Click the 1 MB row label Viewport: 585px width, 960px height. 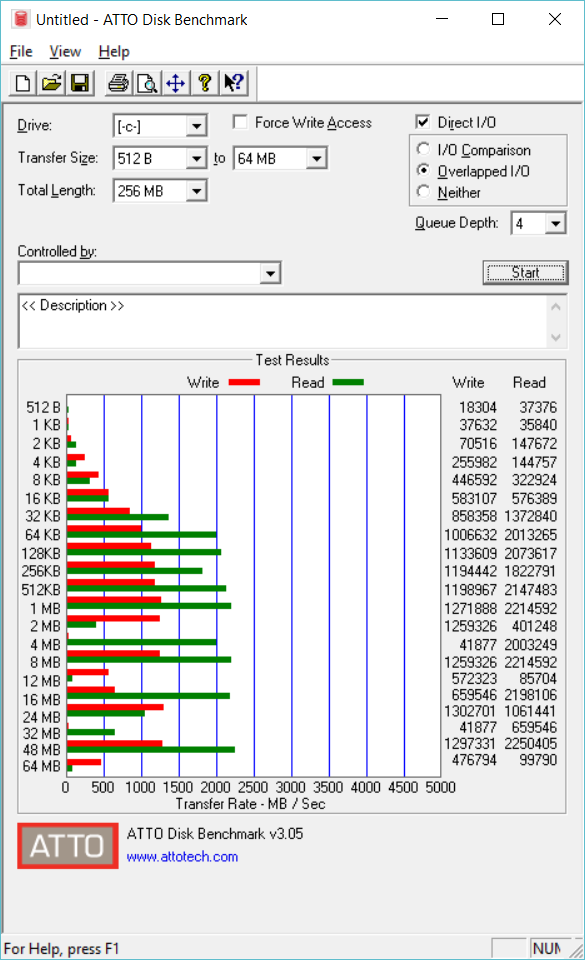pyautogui.click(x=45, y=609)
